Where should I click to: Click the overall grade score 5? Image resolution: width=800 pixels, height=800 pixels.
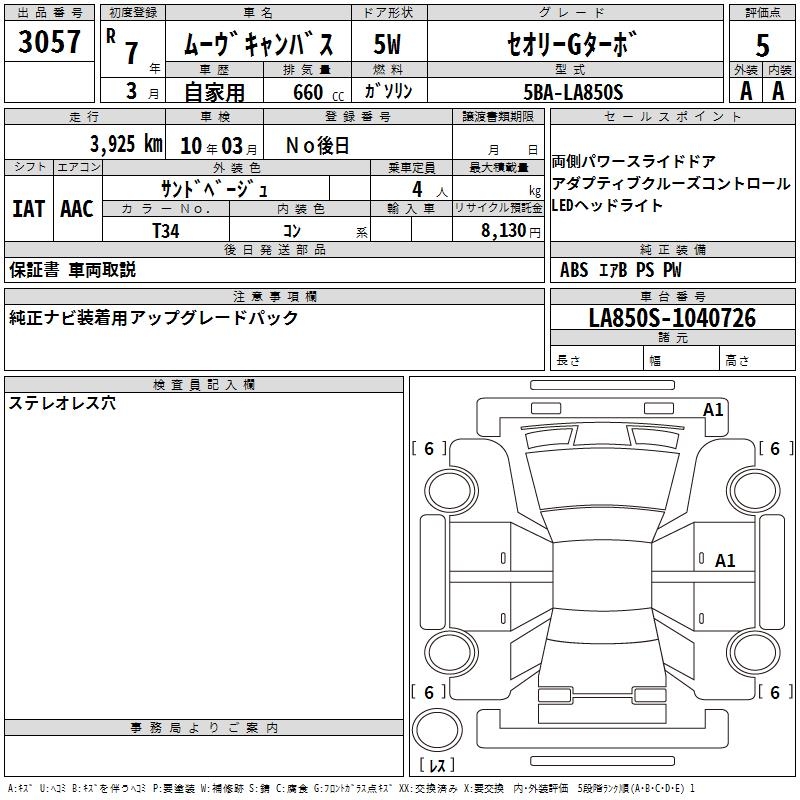pyautogui.click(x=762, y=46)
